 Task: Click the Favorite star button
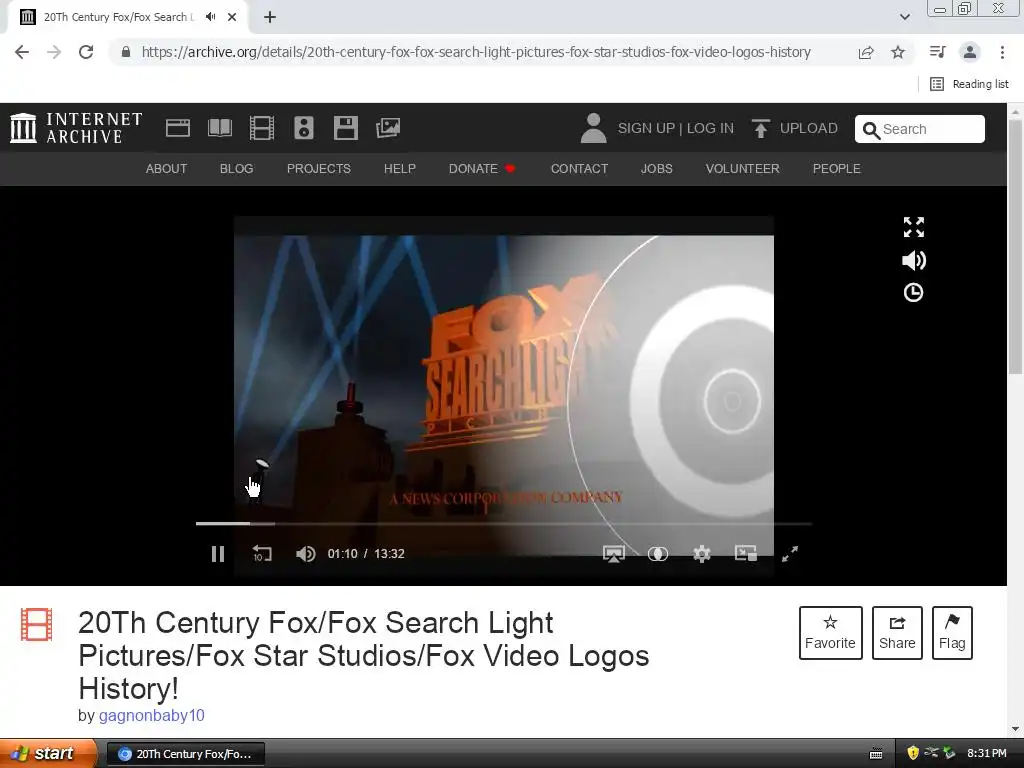tap(830, 633)
